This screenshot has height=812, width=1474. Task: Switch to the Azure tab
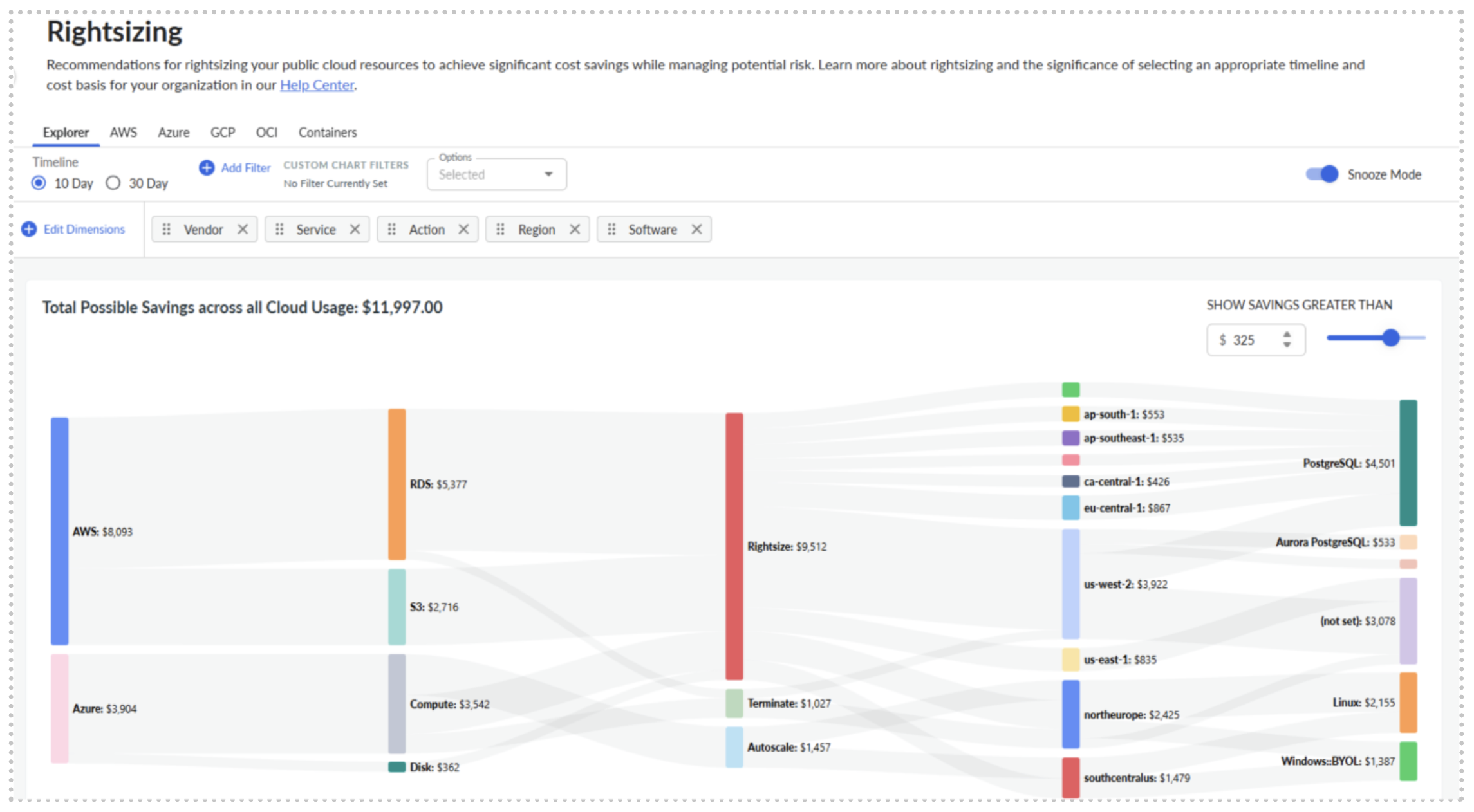pyautogui.click(x=173, y=133)
